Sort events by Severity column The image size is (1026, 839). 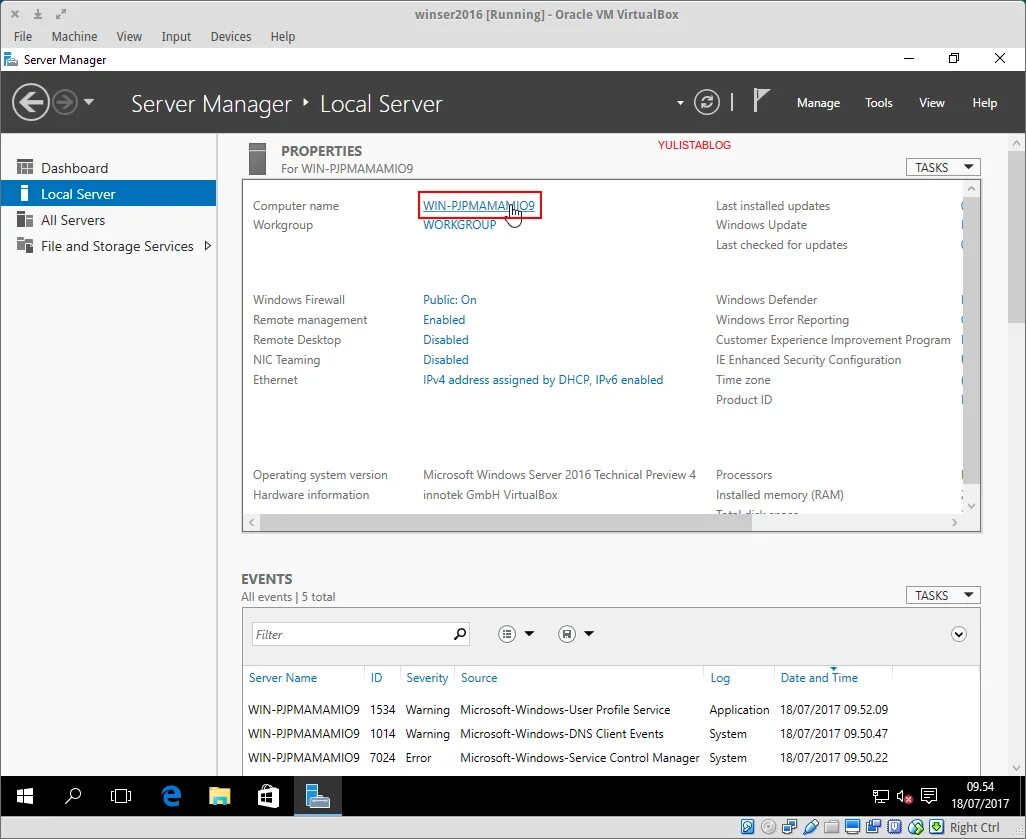click(427, 678)
